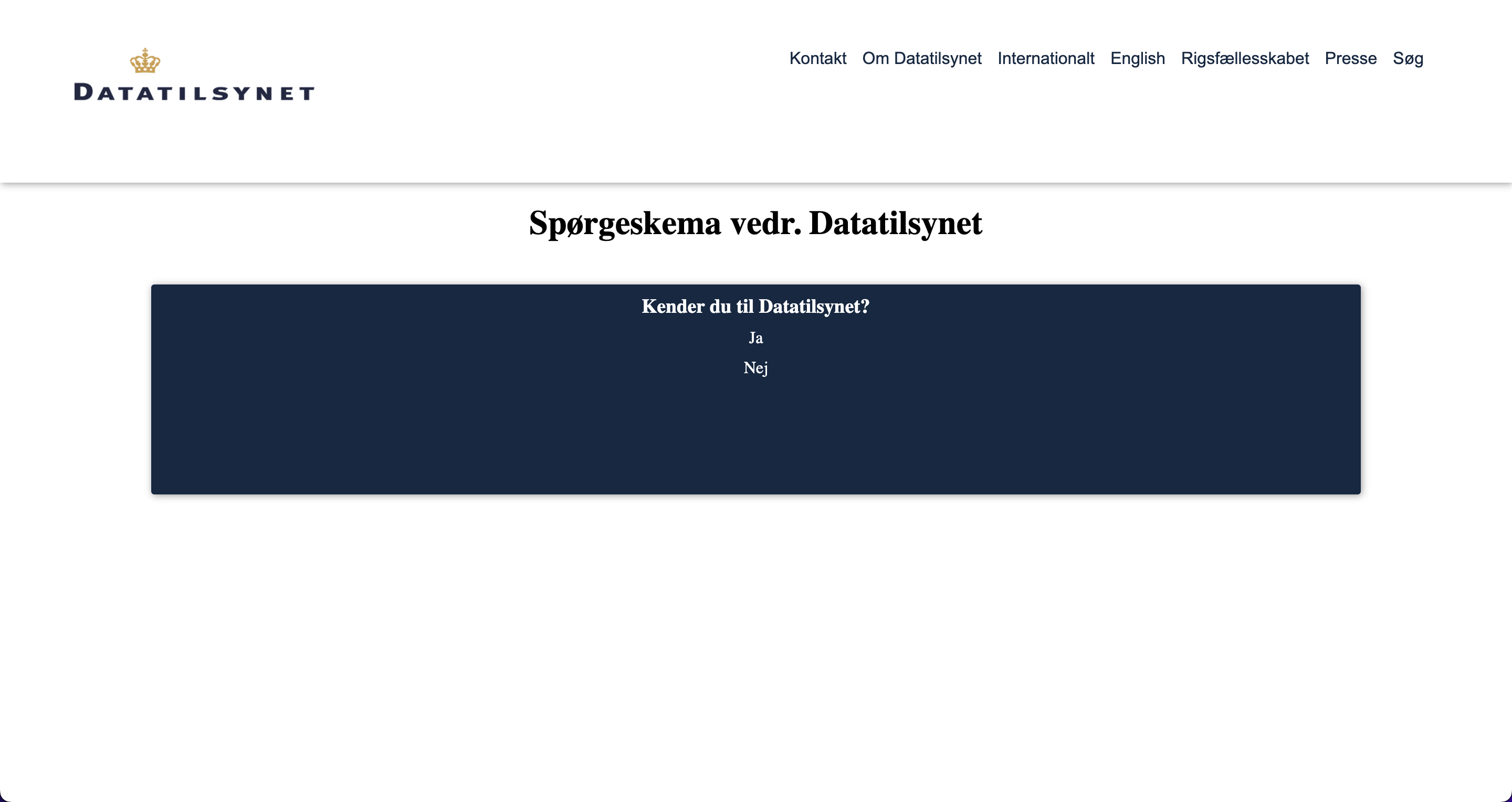Click English to change site language
Screen dimensions: 1512x802
pos(1138,58)
